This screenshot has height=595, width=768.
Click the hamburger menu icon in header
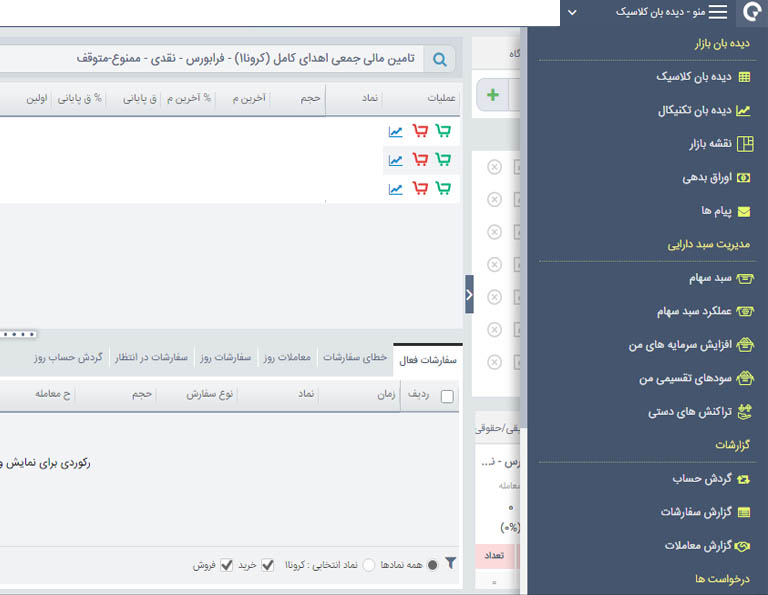(x=718, y=12)
